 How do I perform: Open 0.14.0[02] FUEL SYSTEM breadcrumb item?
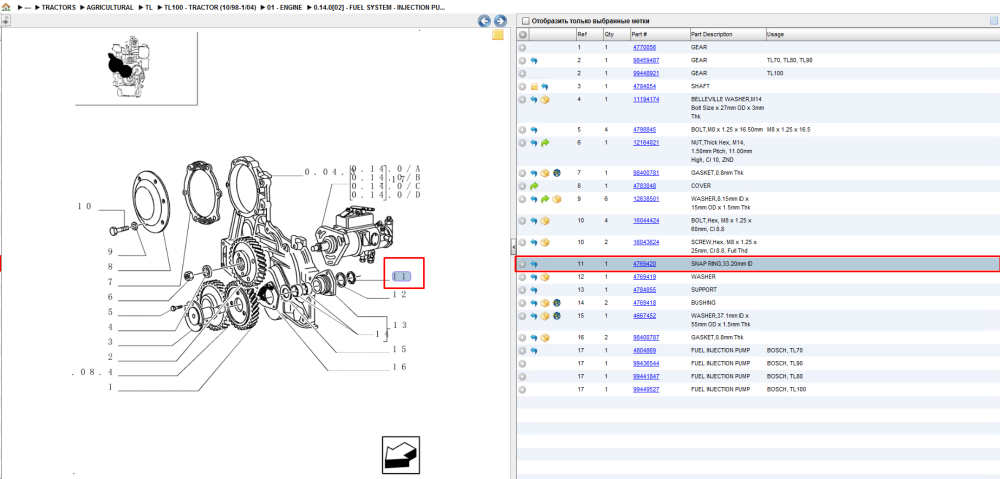[379, 8]
